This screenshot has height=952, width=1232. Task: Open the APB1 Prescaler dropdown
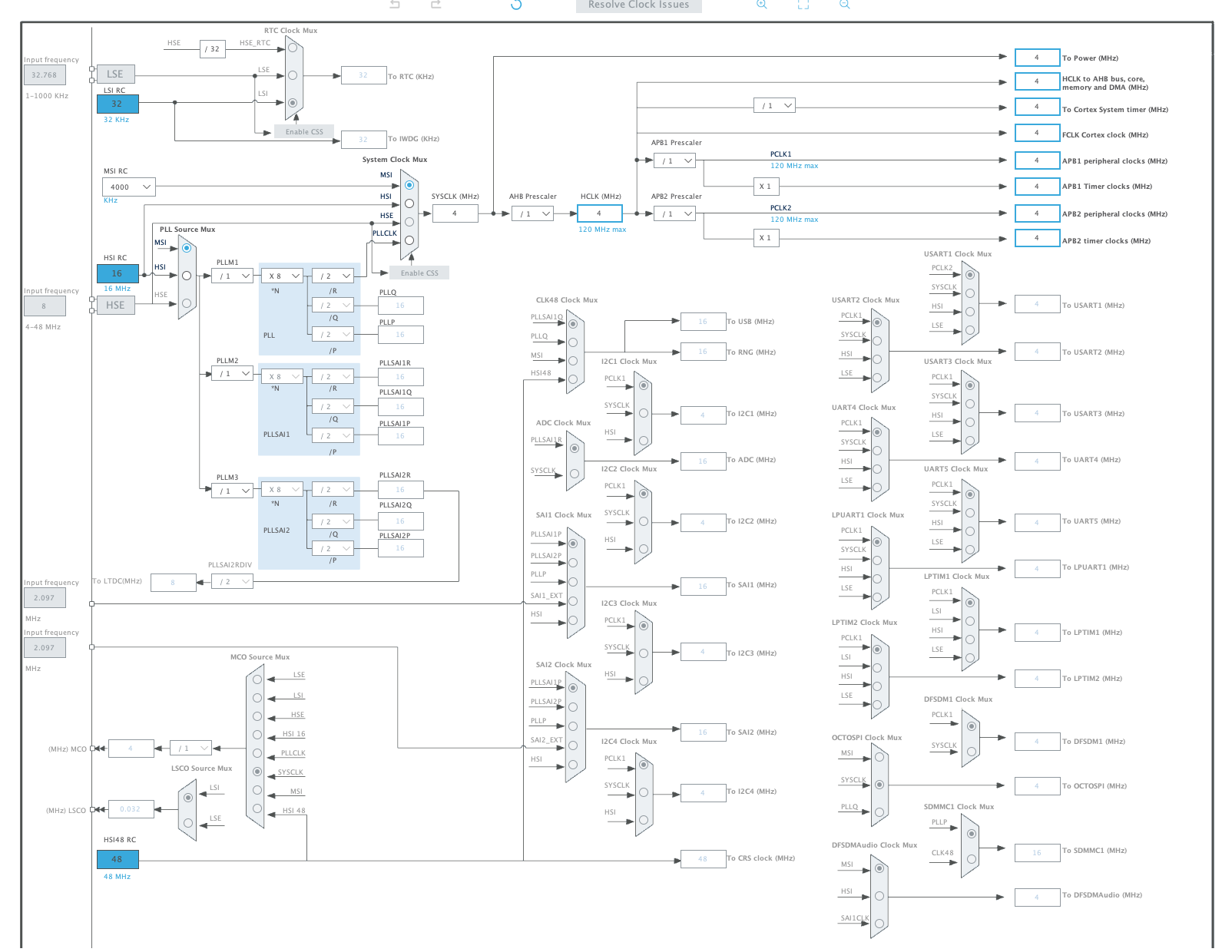pyautogui.click(x=674, y=160)
